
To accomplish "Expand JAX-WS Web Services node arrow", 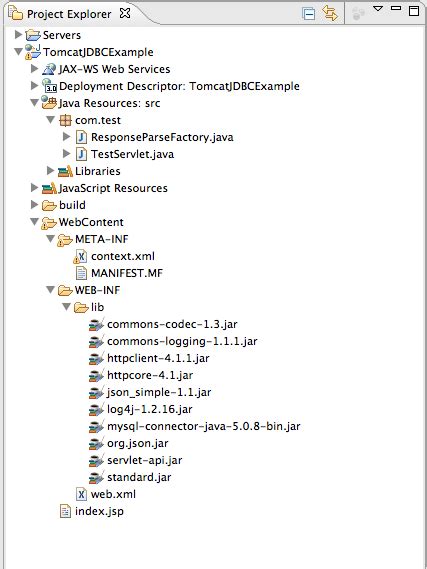I will click(x=34, y=69).
